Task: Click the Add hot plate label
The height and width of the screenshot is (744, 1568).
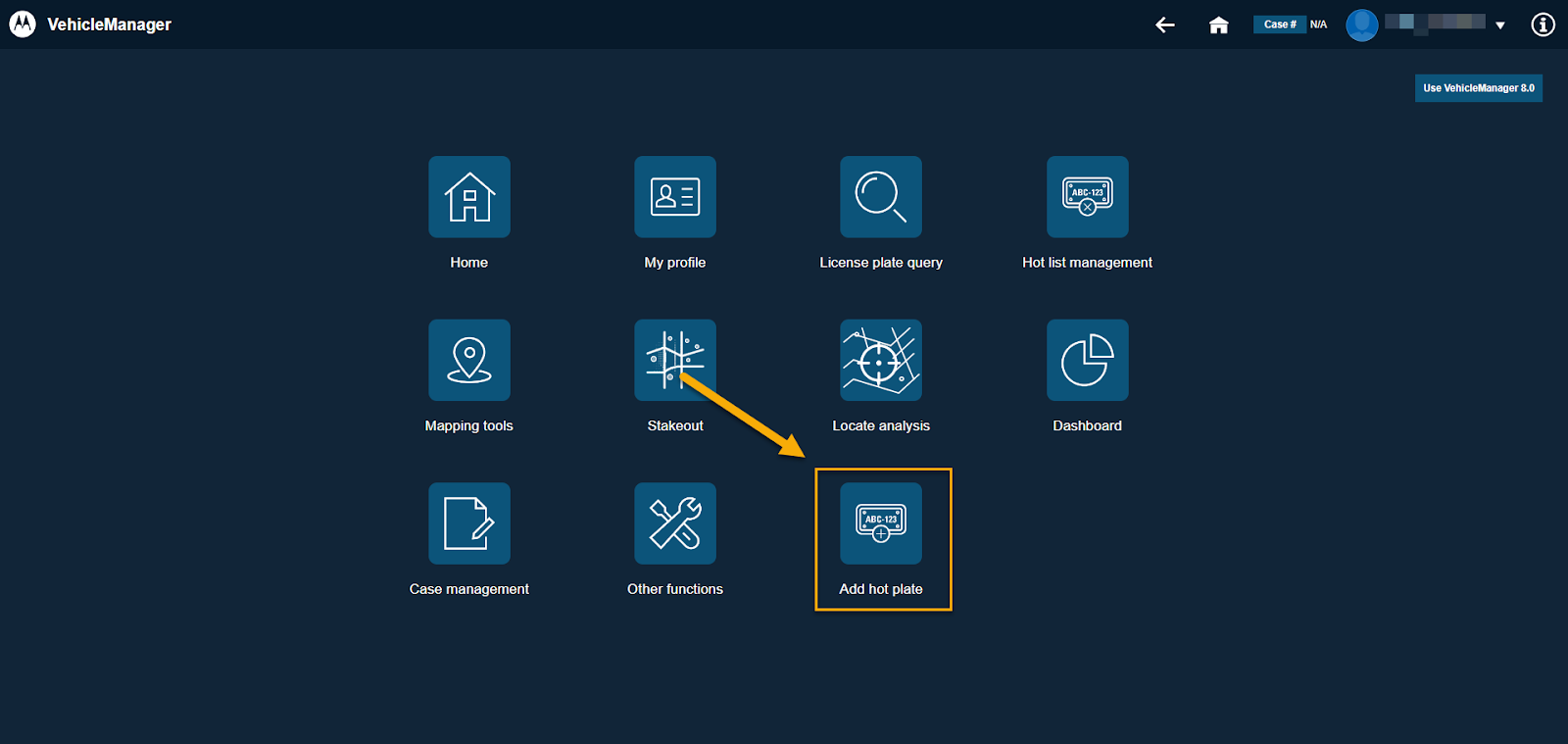Action: [881, 589]
